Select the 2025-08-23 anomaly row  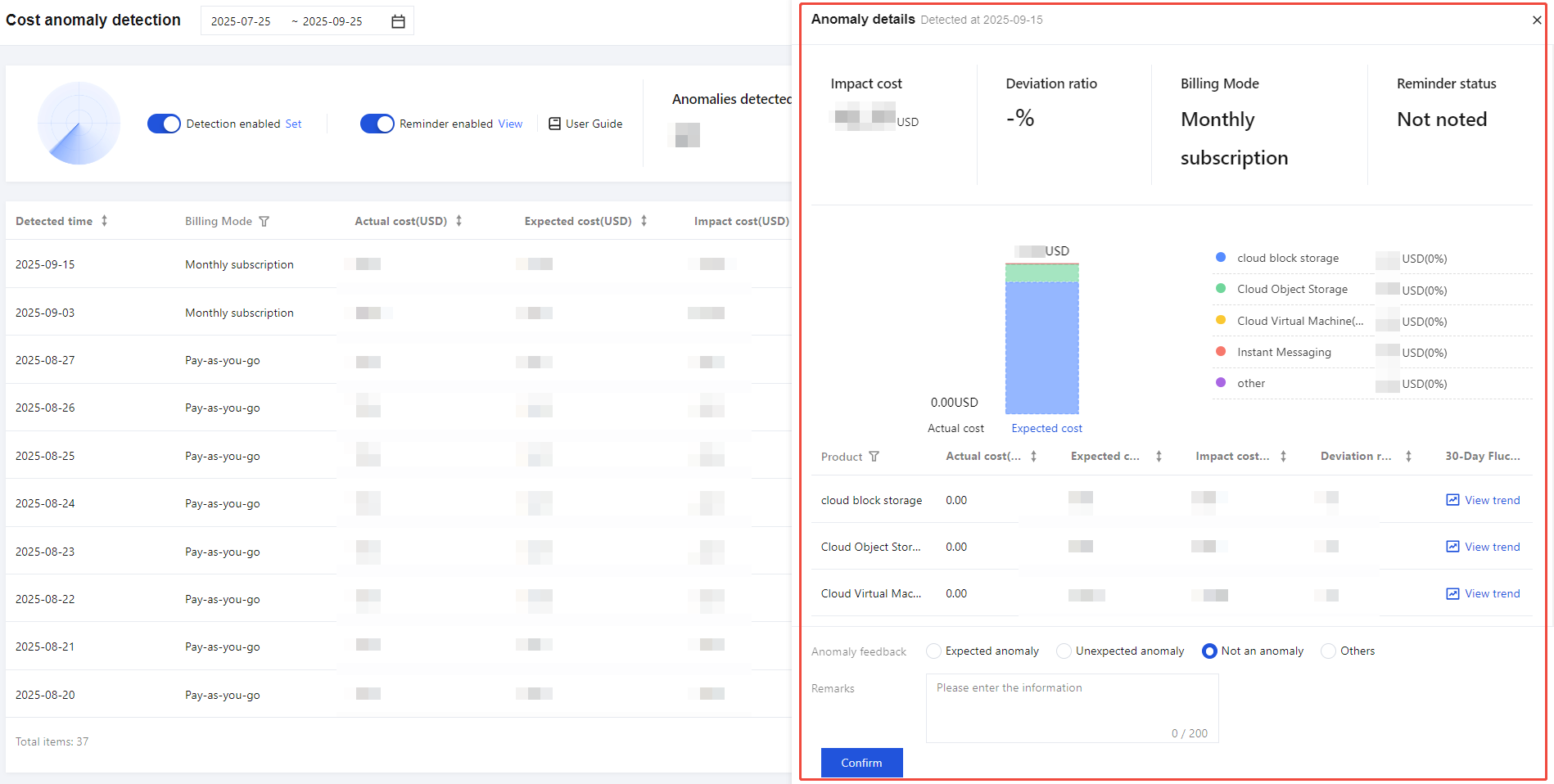pyautogui.click(x=399, y=552)
